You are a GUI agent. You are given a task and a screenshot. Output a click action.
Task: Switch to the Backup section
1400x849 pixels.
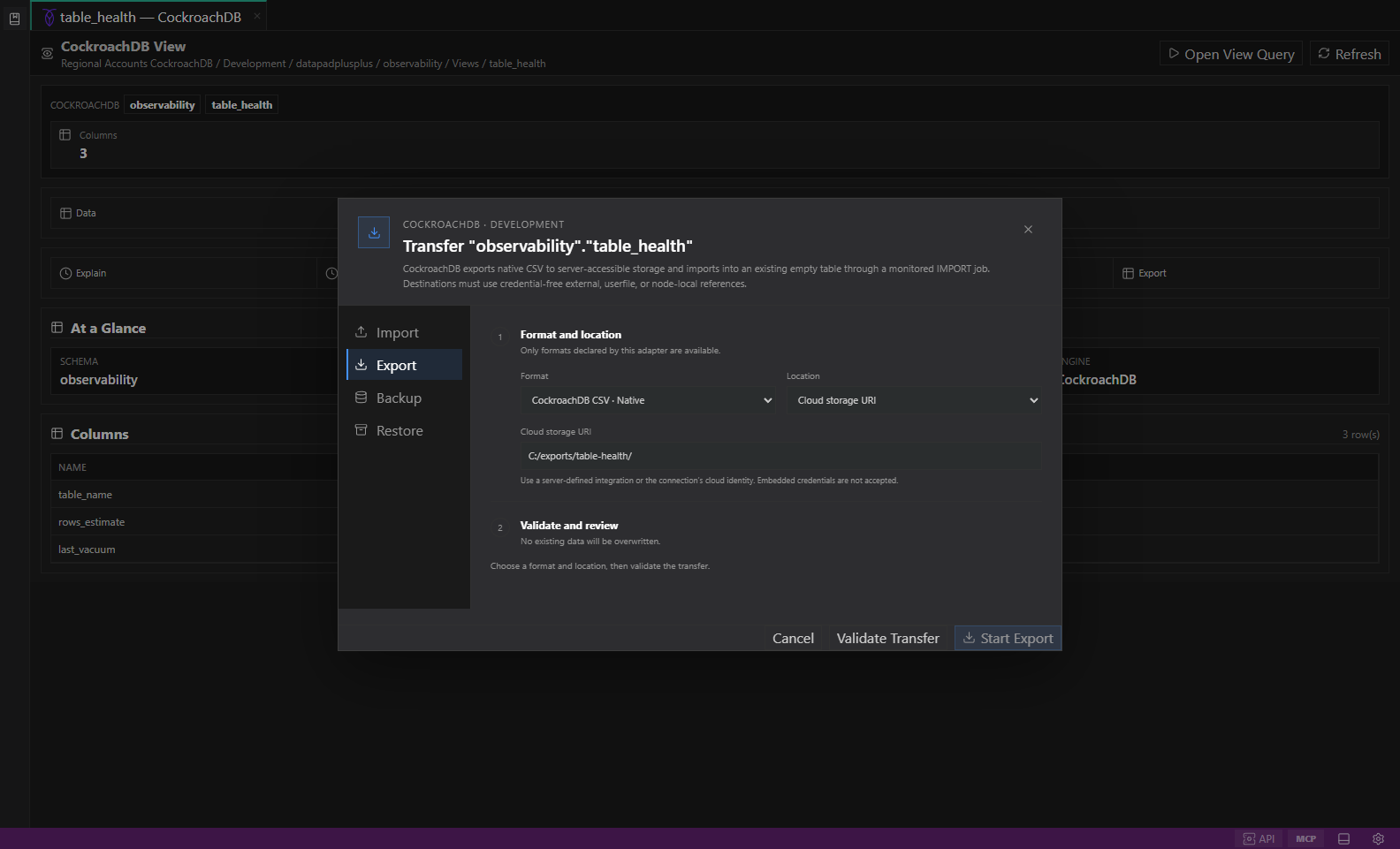pos(404,398)
